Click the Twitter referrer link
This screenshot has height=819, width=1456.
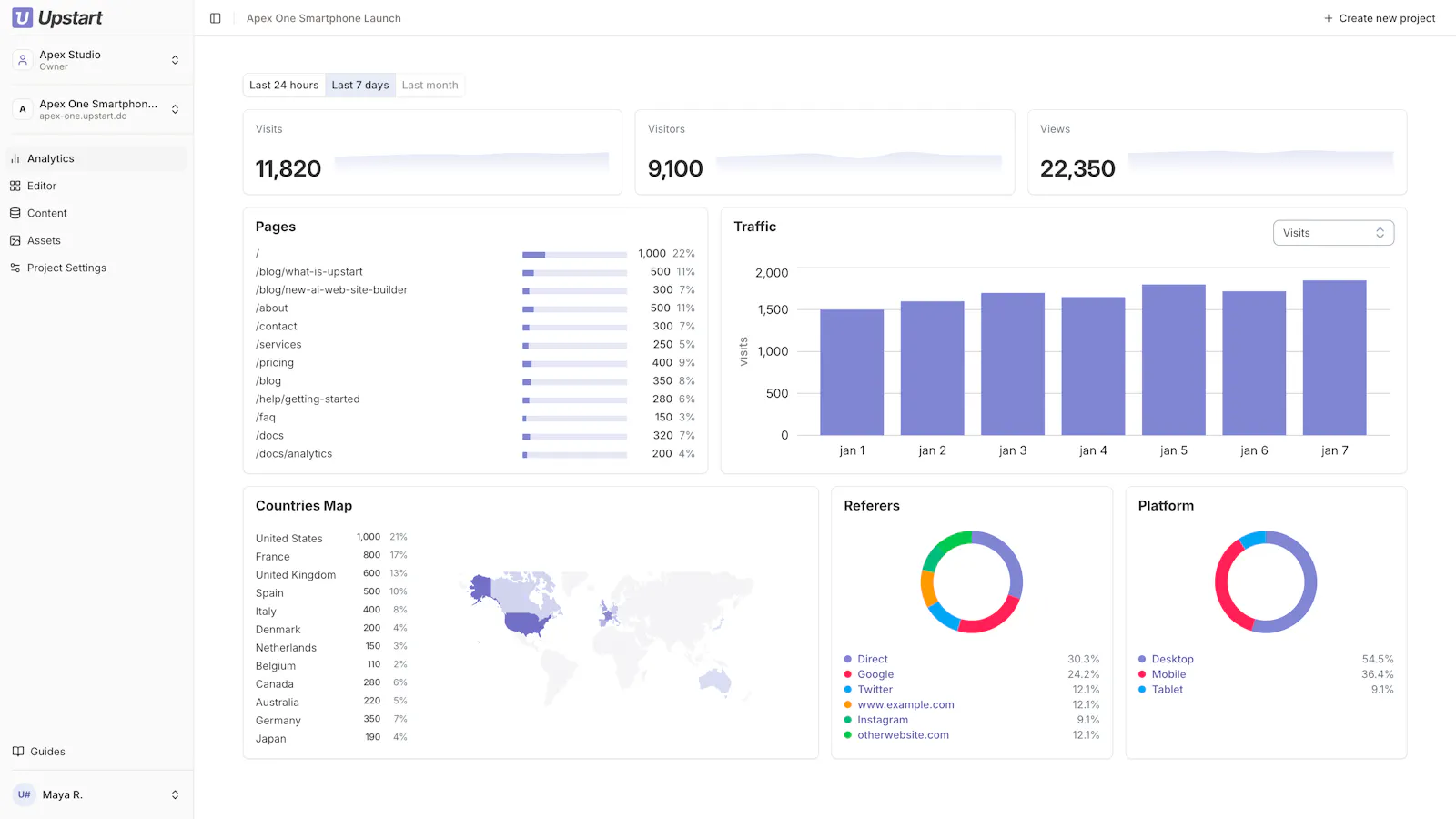(x=875, y=690)
